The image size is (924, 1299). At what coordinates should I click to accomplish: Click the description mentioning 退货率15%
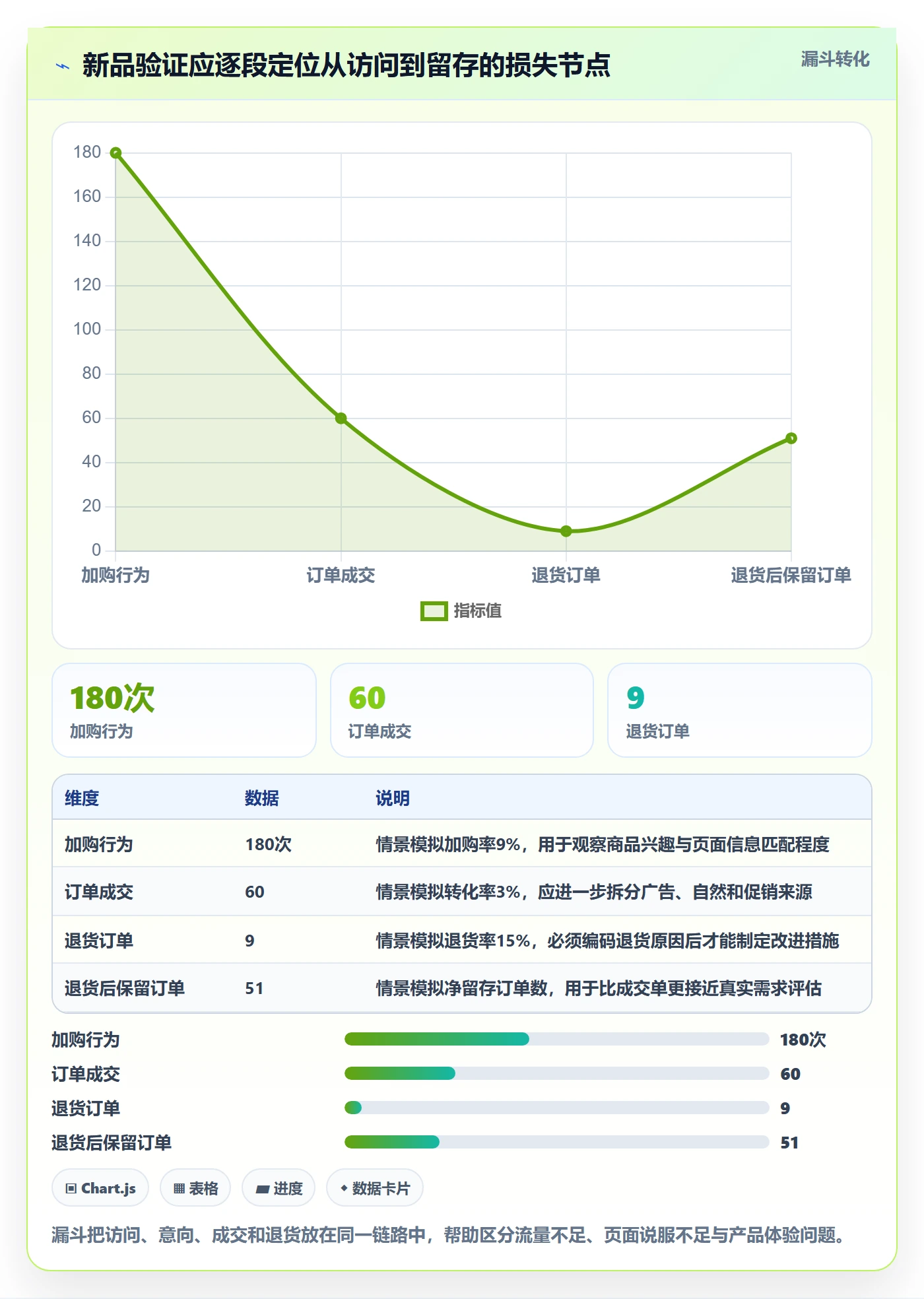tap(607, 941)
